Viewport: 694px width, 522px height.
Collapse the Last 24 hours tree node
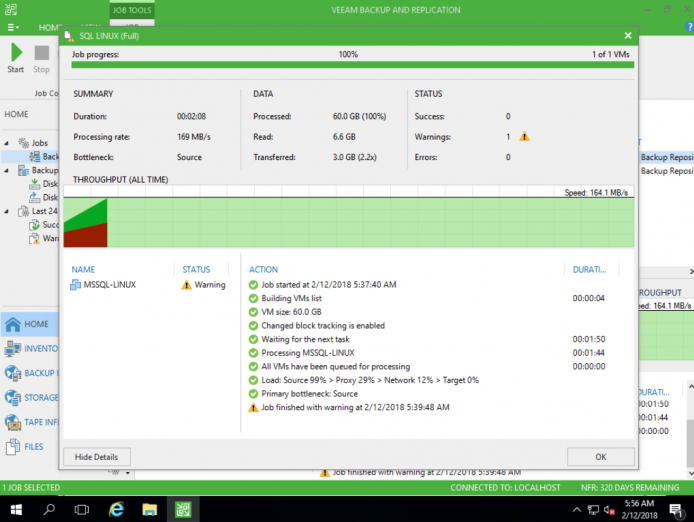pos(6,212)
